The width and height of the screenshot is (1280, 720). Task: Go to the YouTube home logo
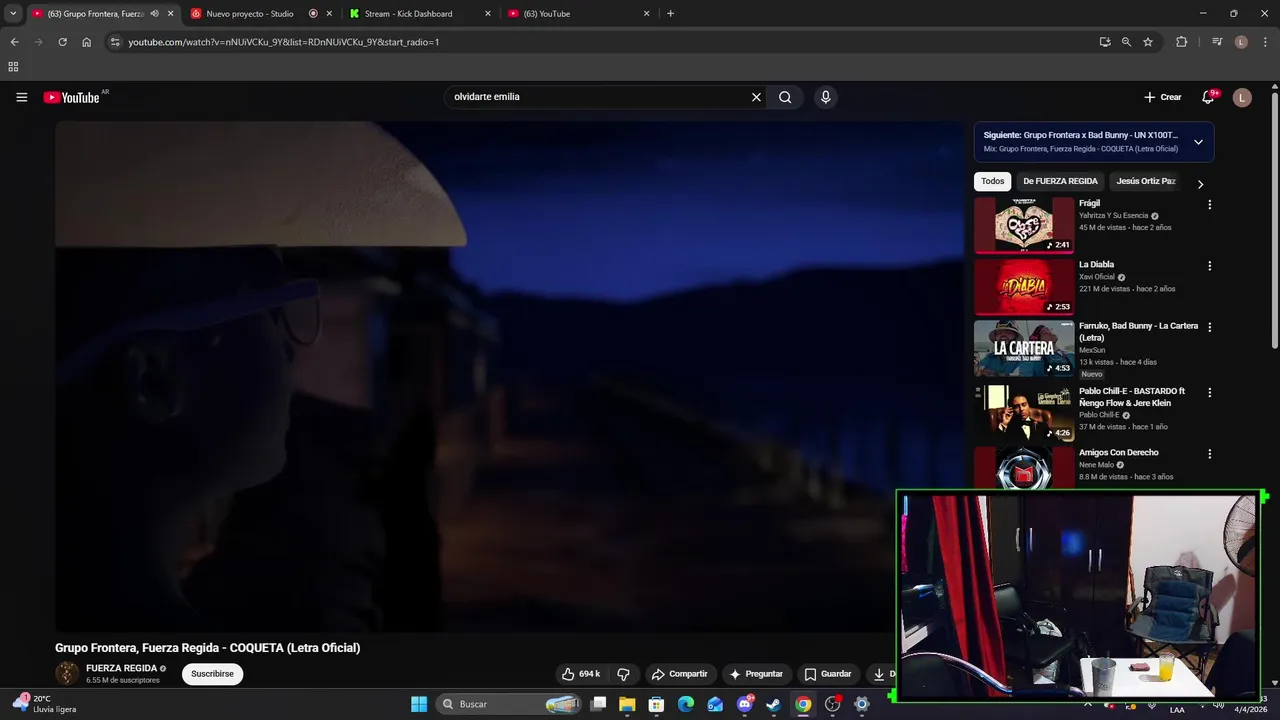coord(71,97)
